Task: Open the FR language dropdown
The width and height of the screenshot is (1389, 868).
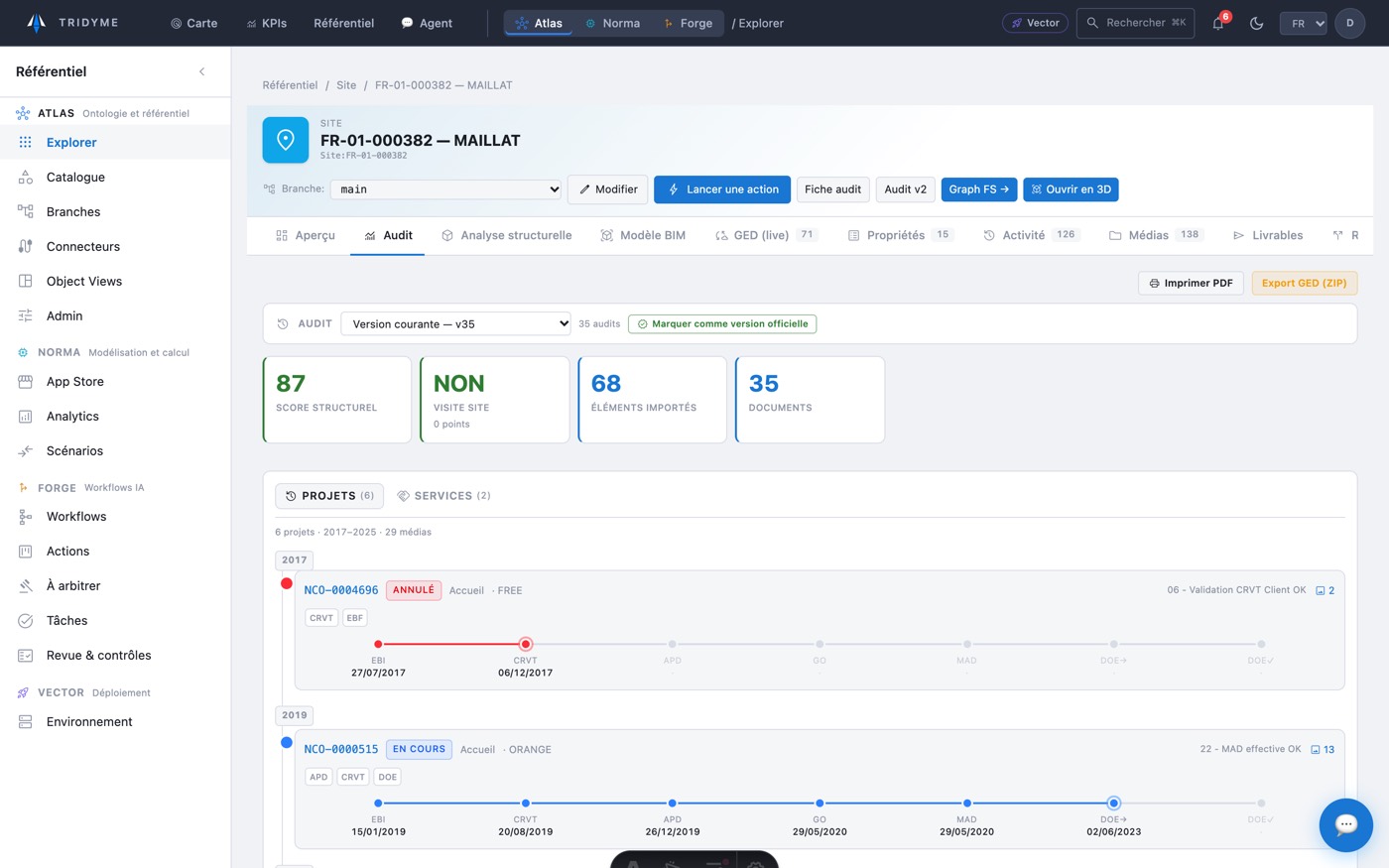Action: [1303, 23]
